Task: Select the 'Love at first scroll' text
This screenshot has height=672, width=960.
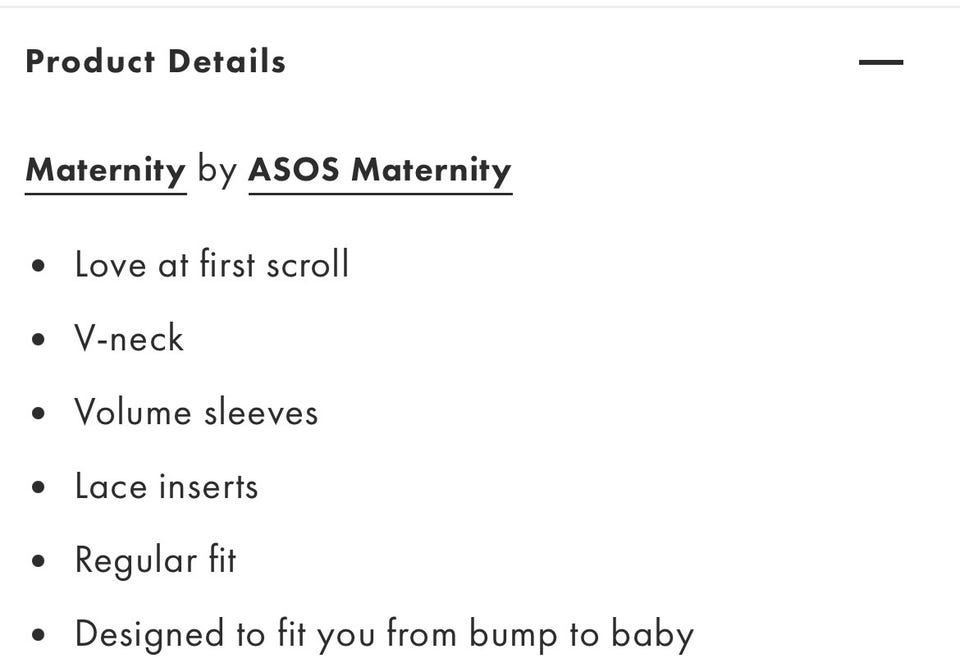Action: tap(212, 264)
